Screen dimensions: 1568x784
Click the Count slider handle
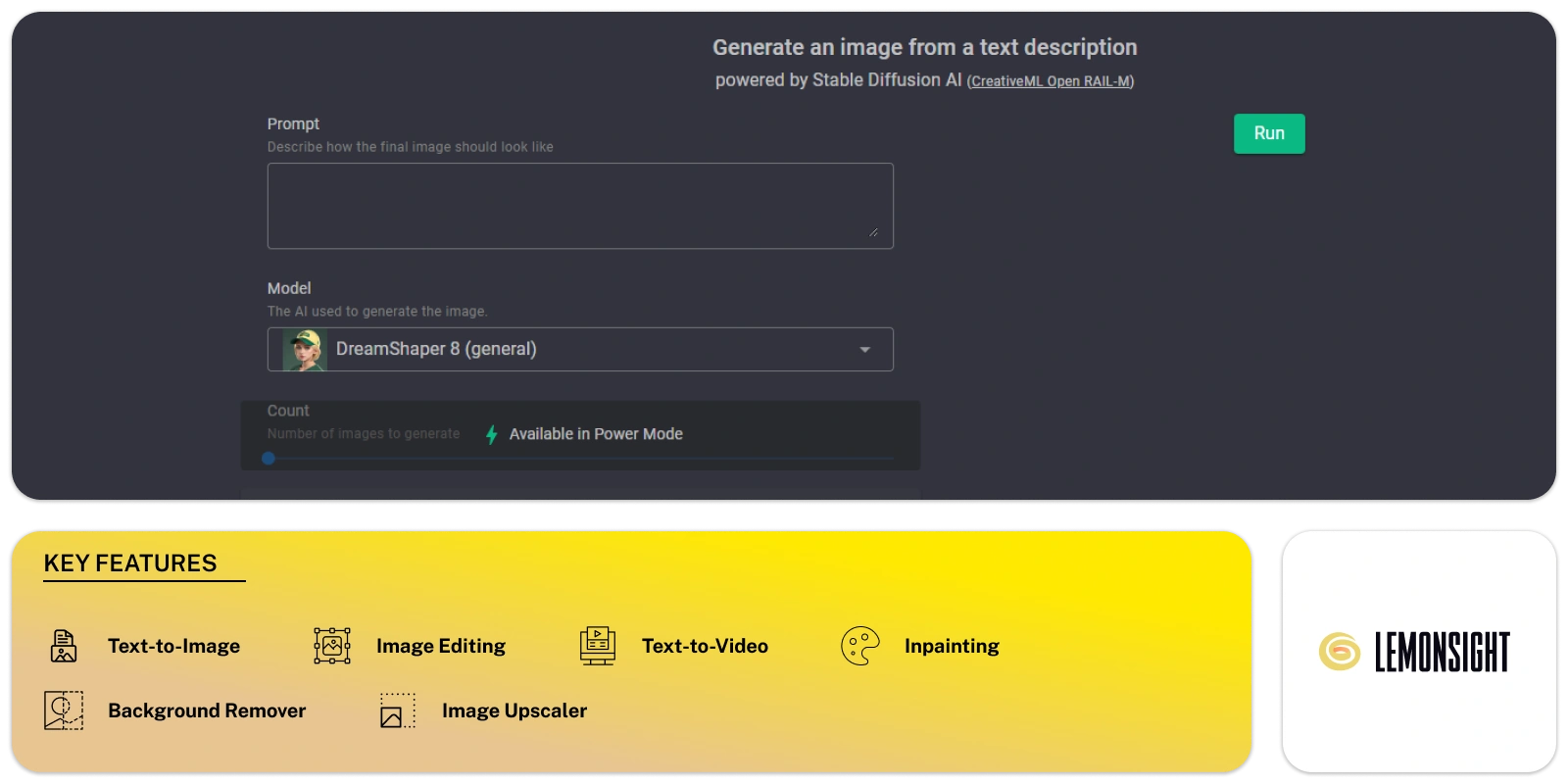point(269,459)
